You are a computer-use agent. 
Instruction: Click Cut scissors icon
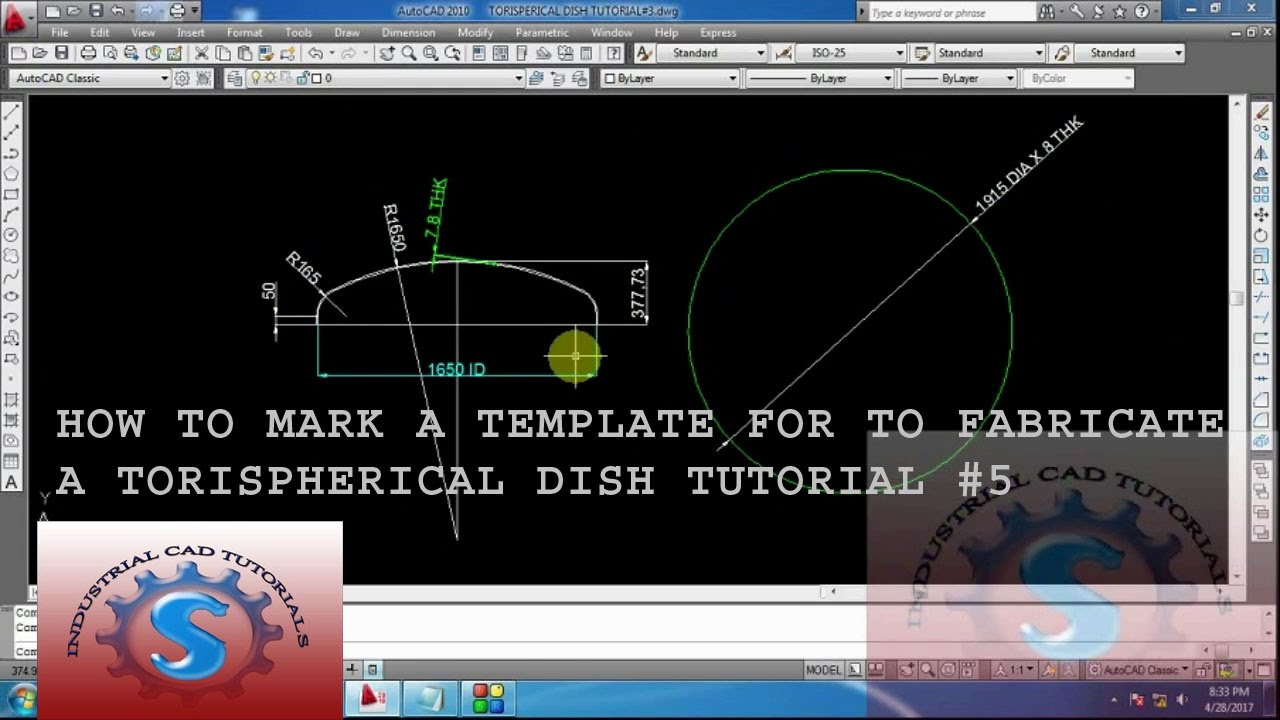(x=201, y=53)
